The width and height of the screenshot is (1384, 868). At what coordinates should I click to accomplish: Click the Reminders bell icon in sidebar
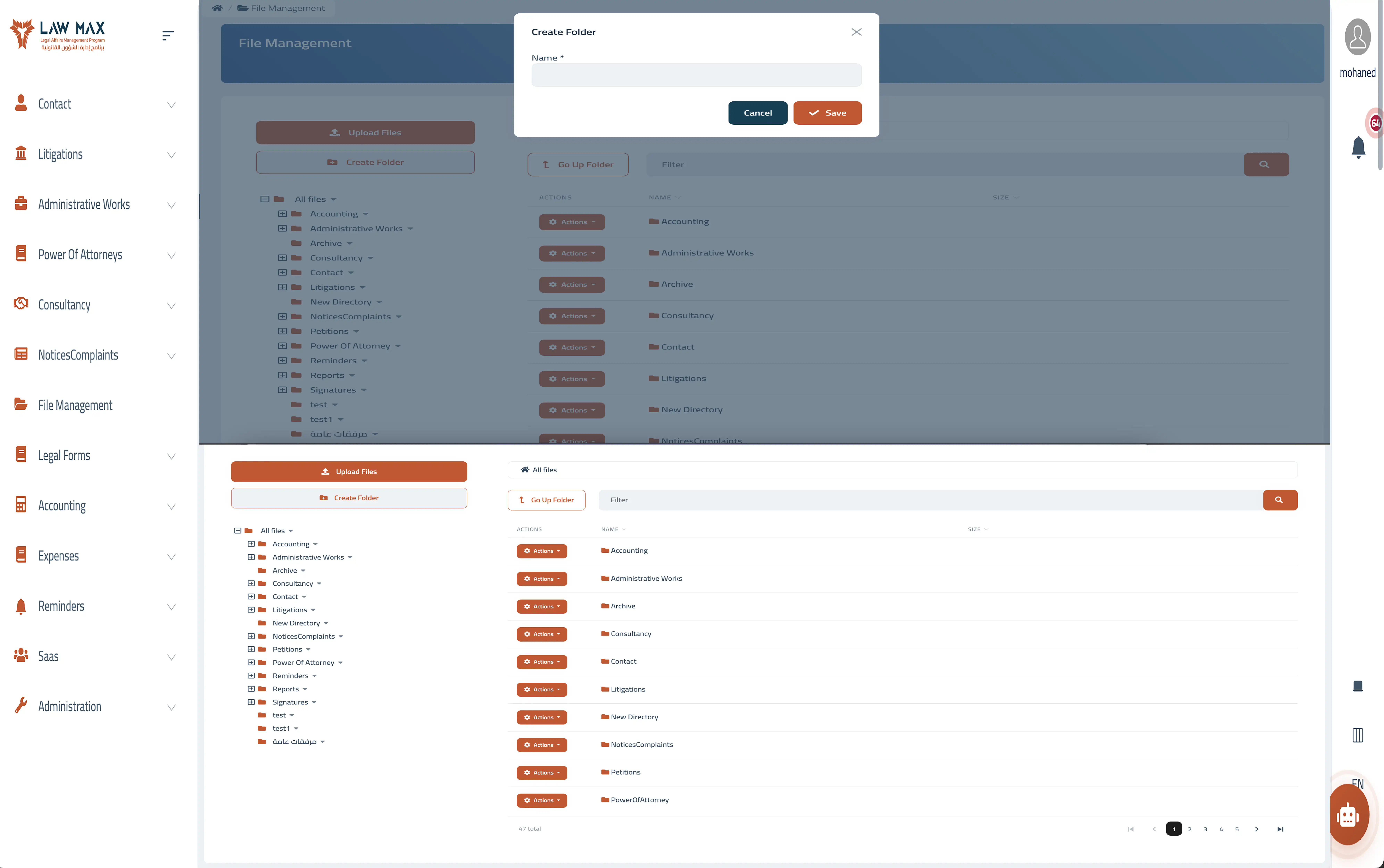click(x=21, y=606)
